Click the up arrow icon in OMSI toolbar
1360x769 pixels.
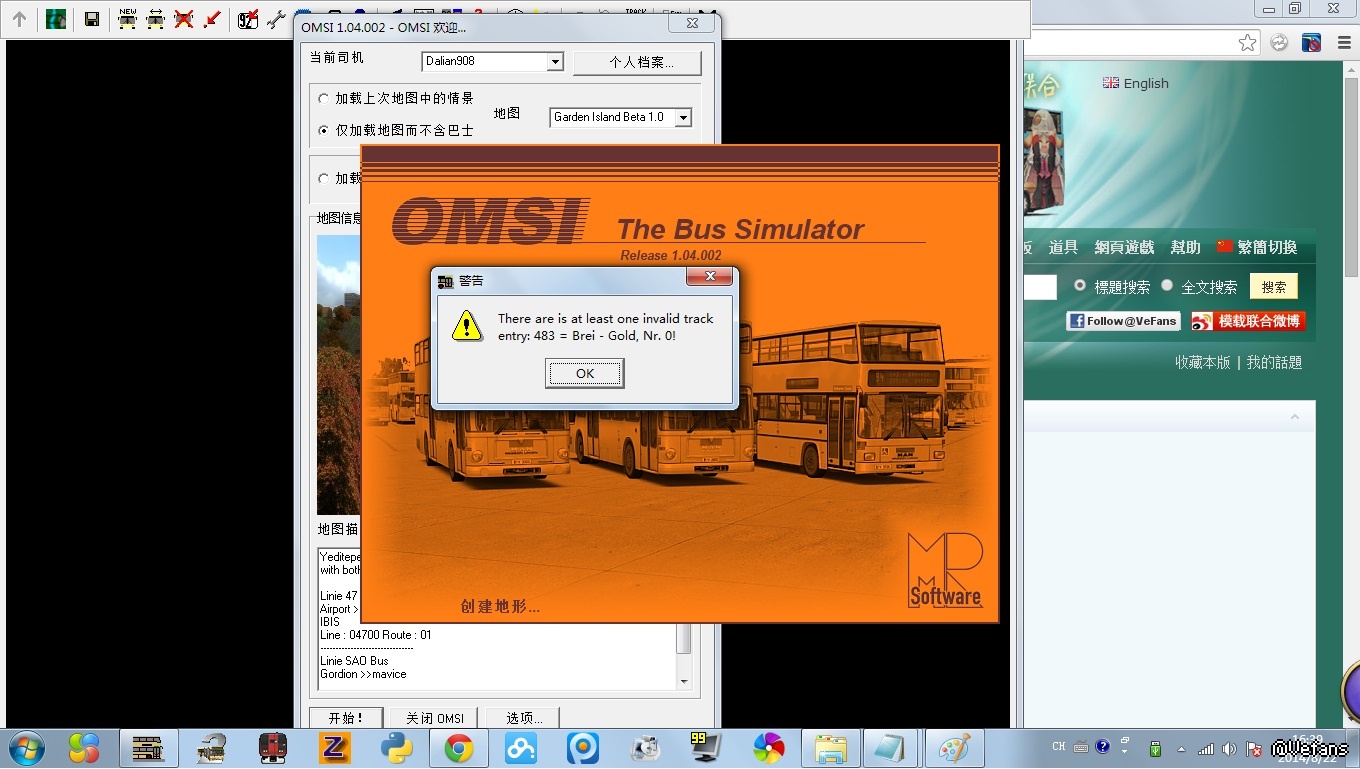point(19,19)
